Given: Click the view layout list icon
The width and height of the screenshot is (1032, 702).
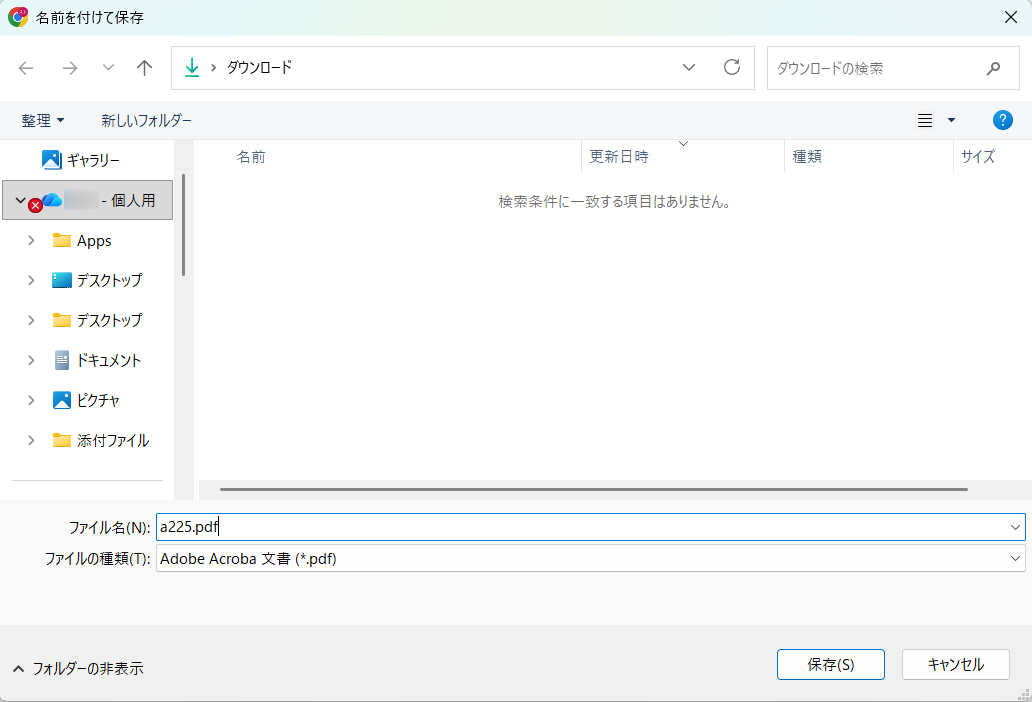Looking at the screenshot, I should pos(925,120).
